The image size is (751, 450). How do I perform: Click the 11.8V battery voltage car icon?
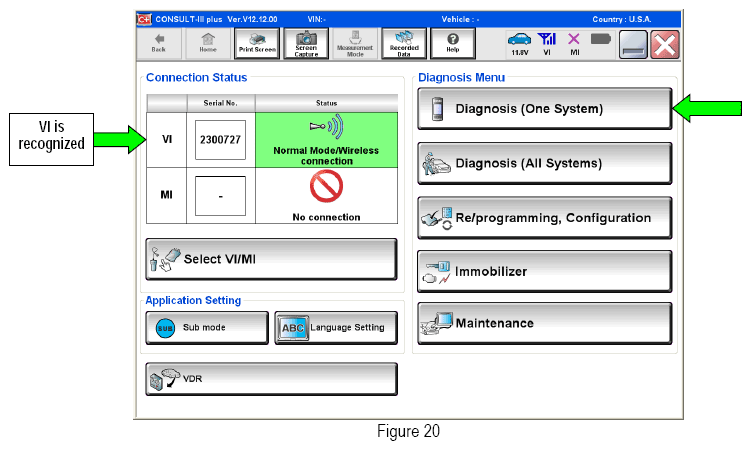tap(520, 44)
